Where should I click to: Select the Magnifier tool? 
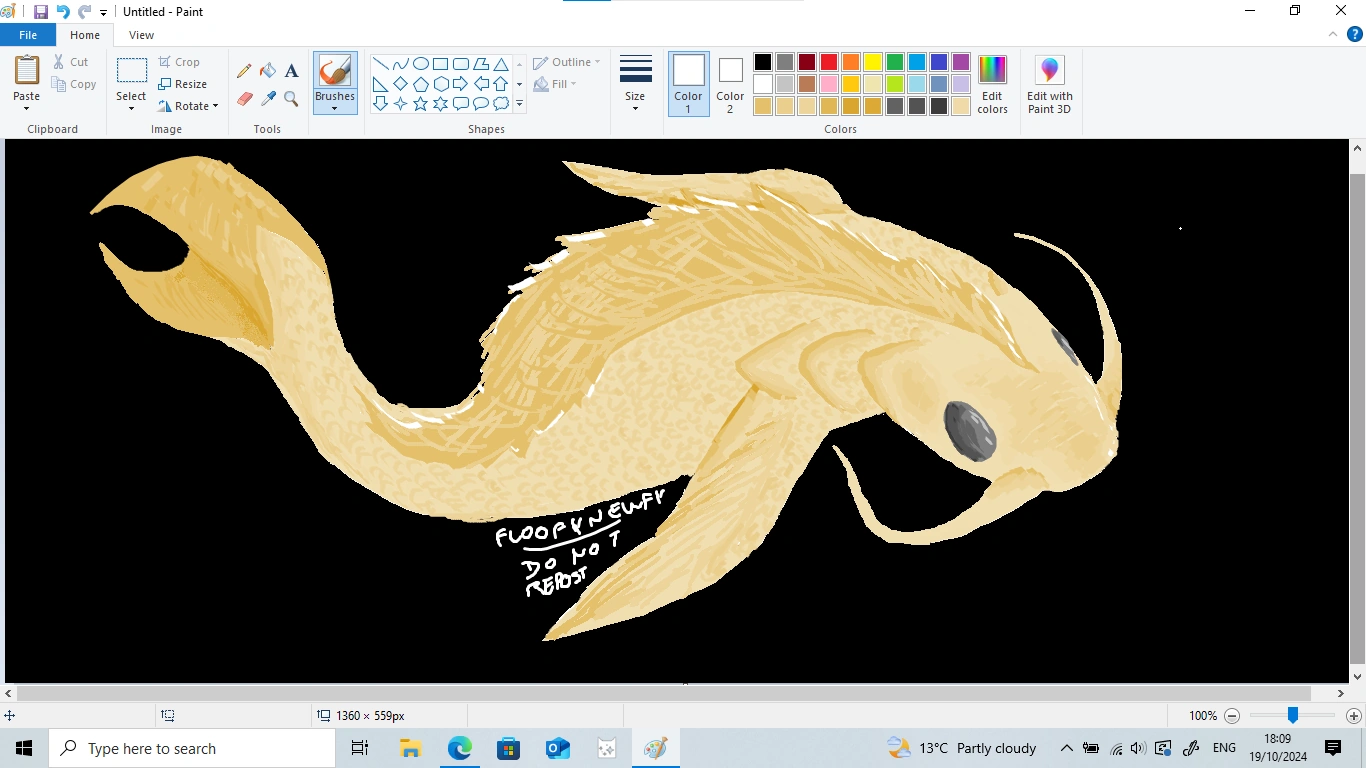pyautogui.click(x=291, y=99)
